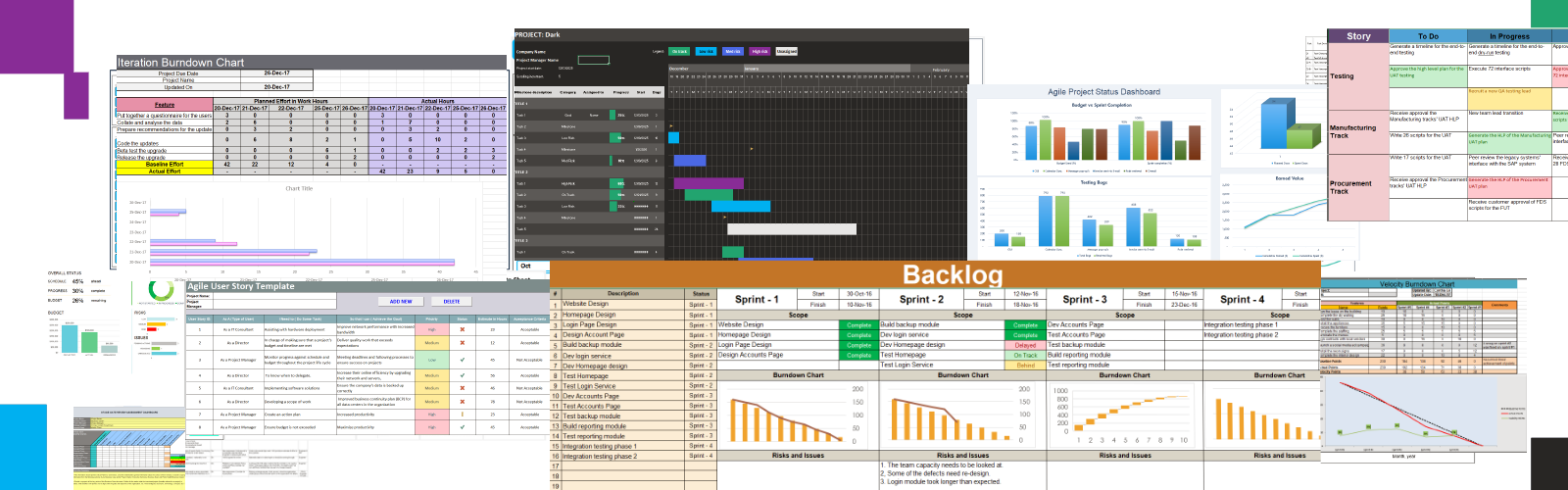This screenshot has height=490, width=1568.
Task: Select the Company Name input cell in Dark project
Action: (594, 60)
